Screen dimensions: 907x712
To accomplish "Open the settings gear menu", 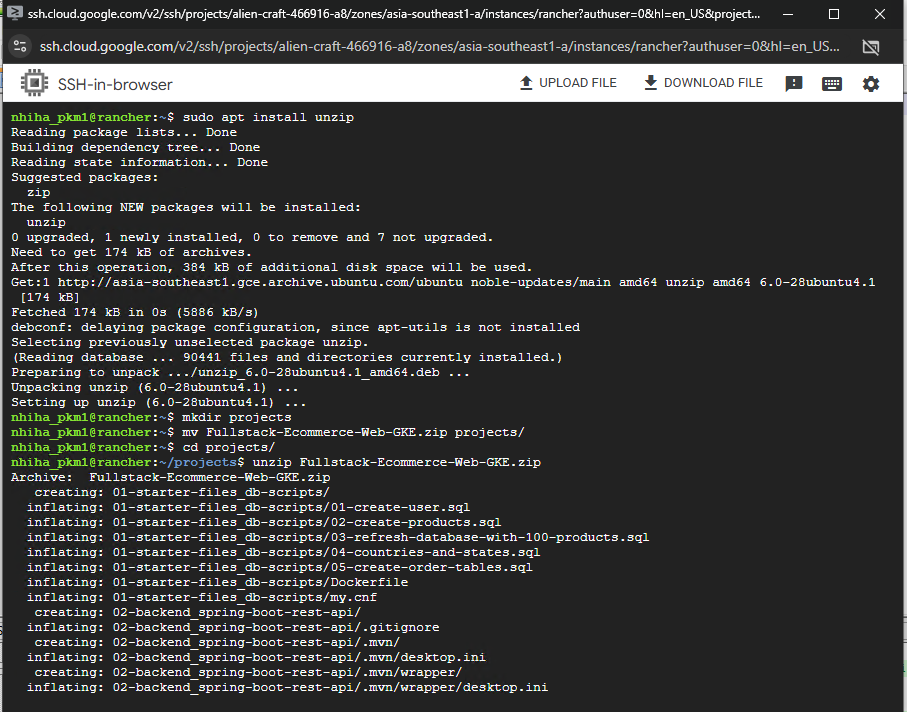I will (871, 84).
